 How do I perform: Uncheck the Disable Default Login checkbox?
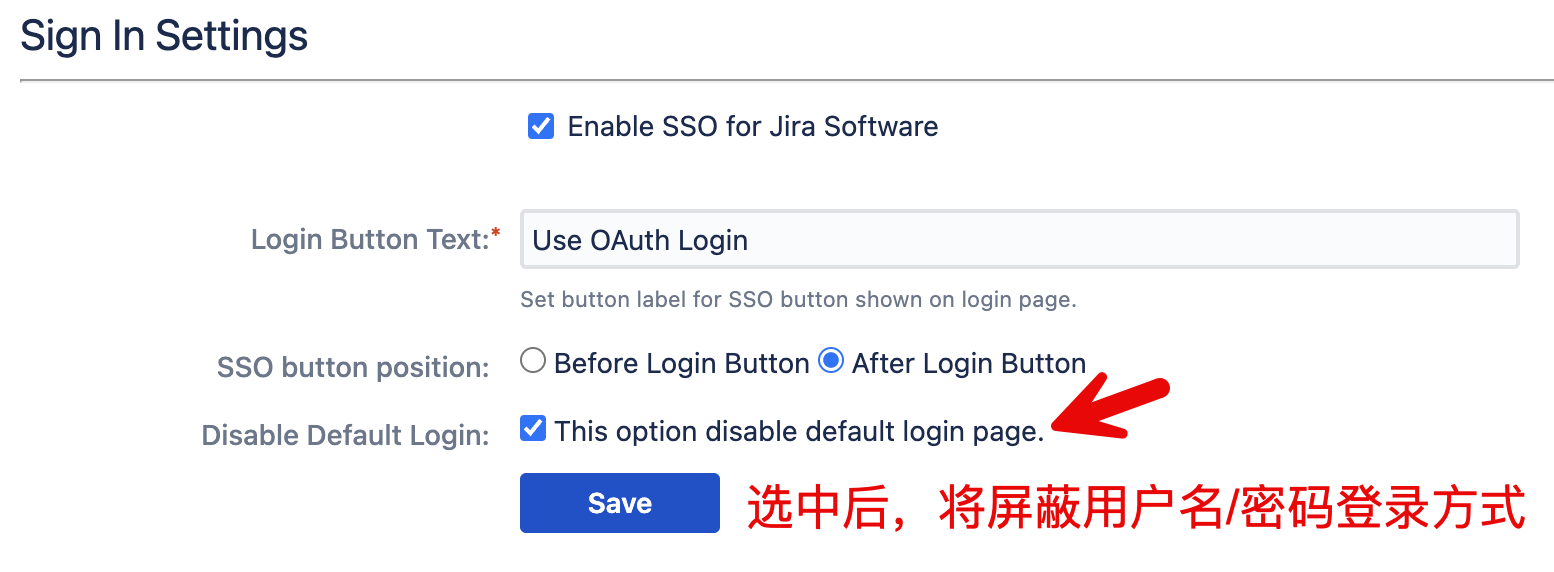[x=534, y=430]
